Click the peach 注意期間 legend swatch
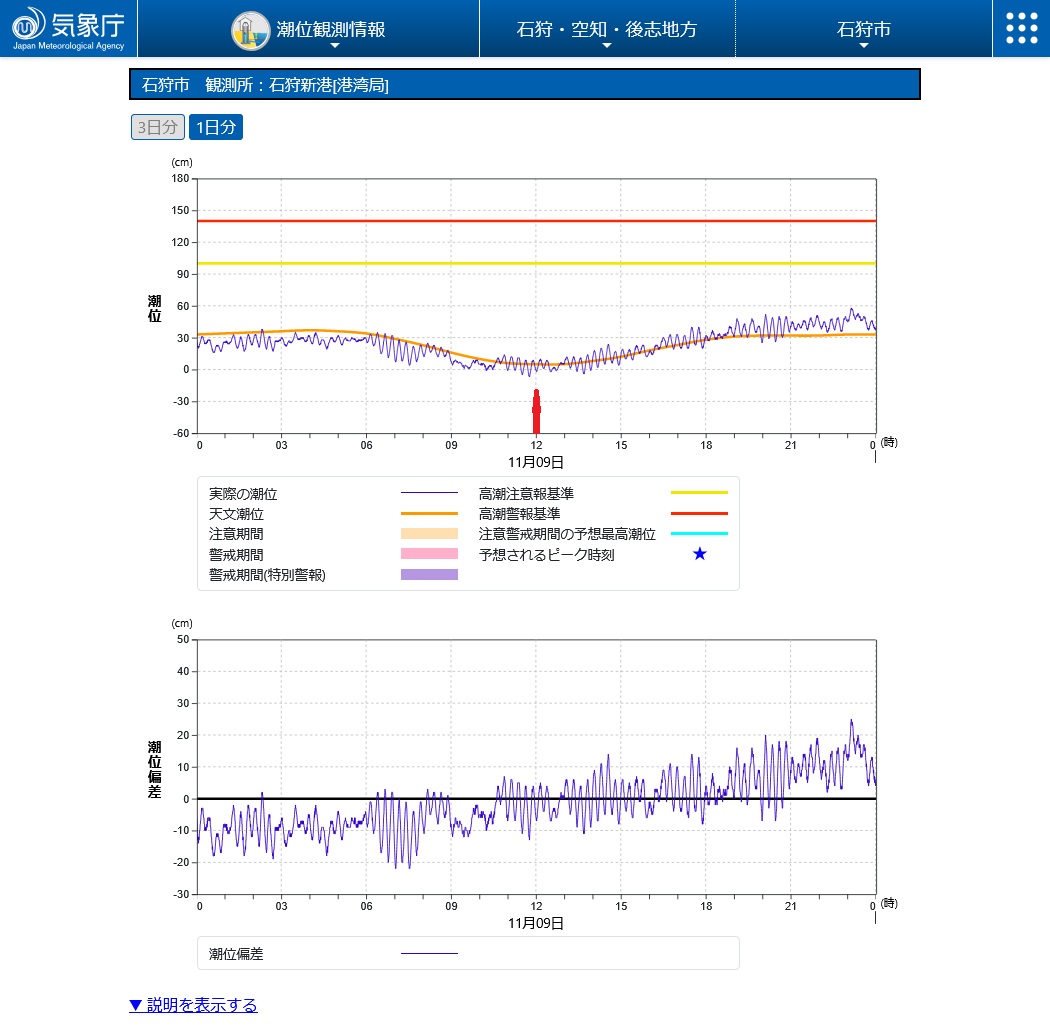The height and width of the screenshot is (1027, 1050). [x=429, y=534]
